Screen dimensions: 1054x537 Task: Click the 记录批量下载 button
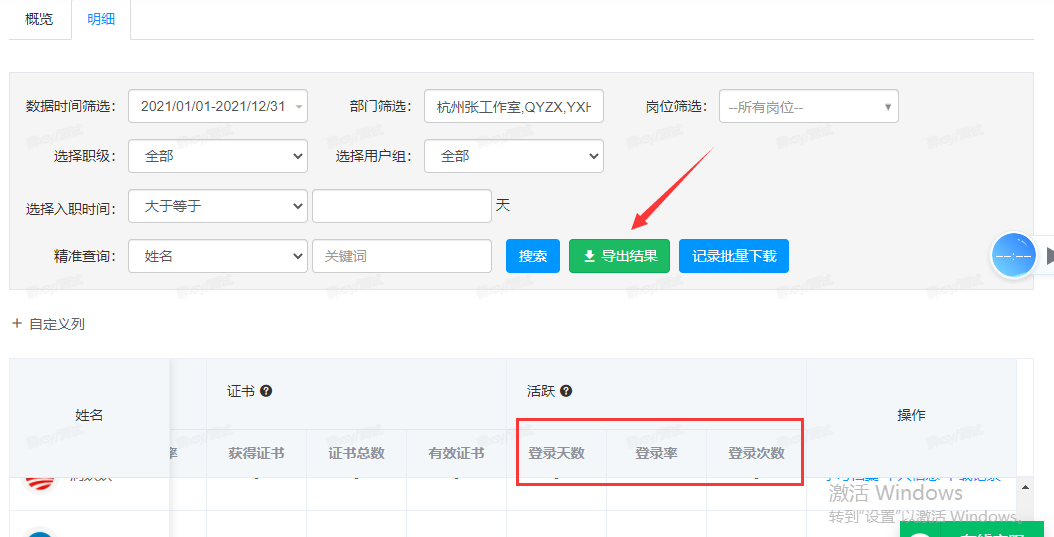click(734, 256)
